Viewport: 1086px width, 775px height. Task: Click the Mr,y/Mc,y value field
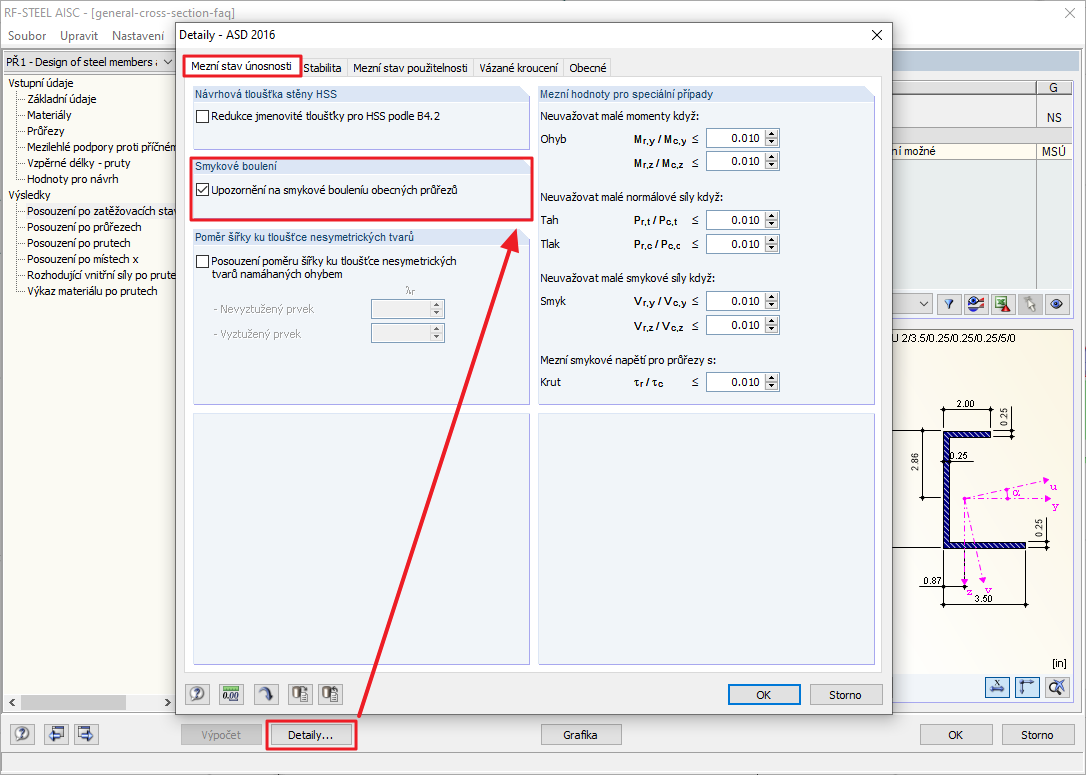pos(736,139)
